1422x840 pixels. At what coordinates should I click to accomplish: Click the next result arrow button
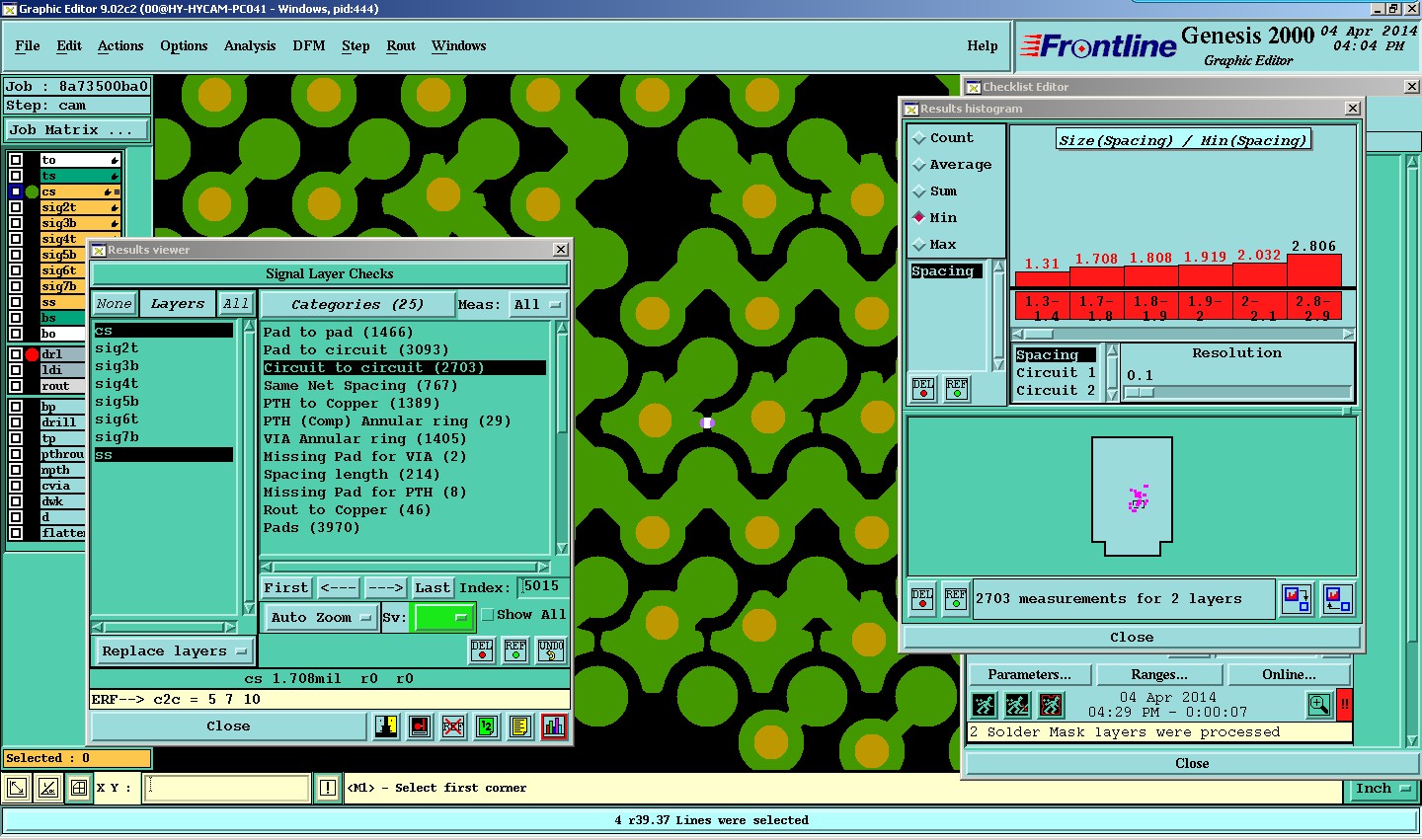point(385,588)
